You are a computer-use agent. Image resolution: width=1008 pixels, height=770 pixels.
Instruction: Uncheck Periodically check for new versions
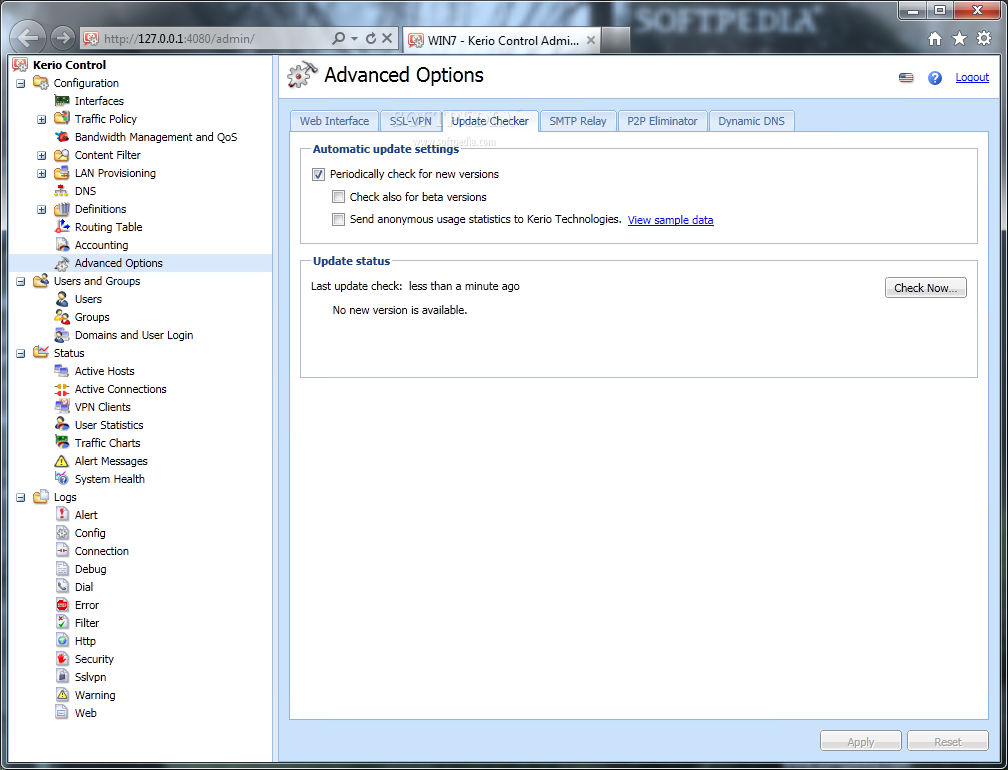(318, 174)
